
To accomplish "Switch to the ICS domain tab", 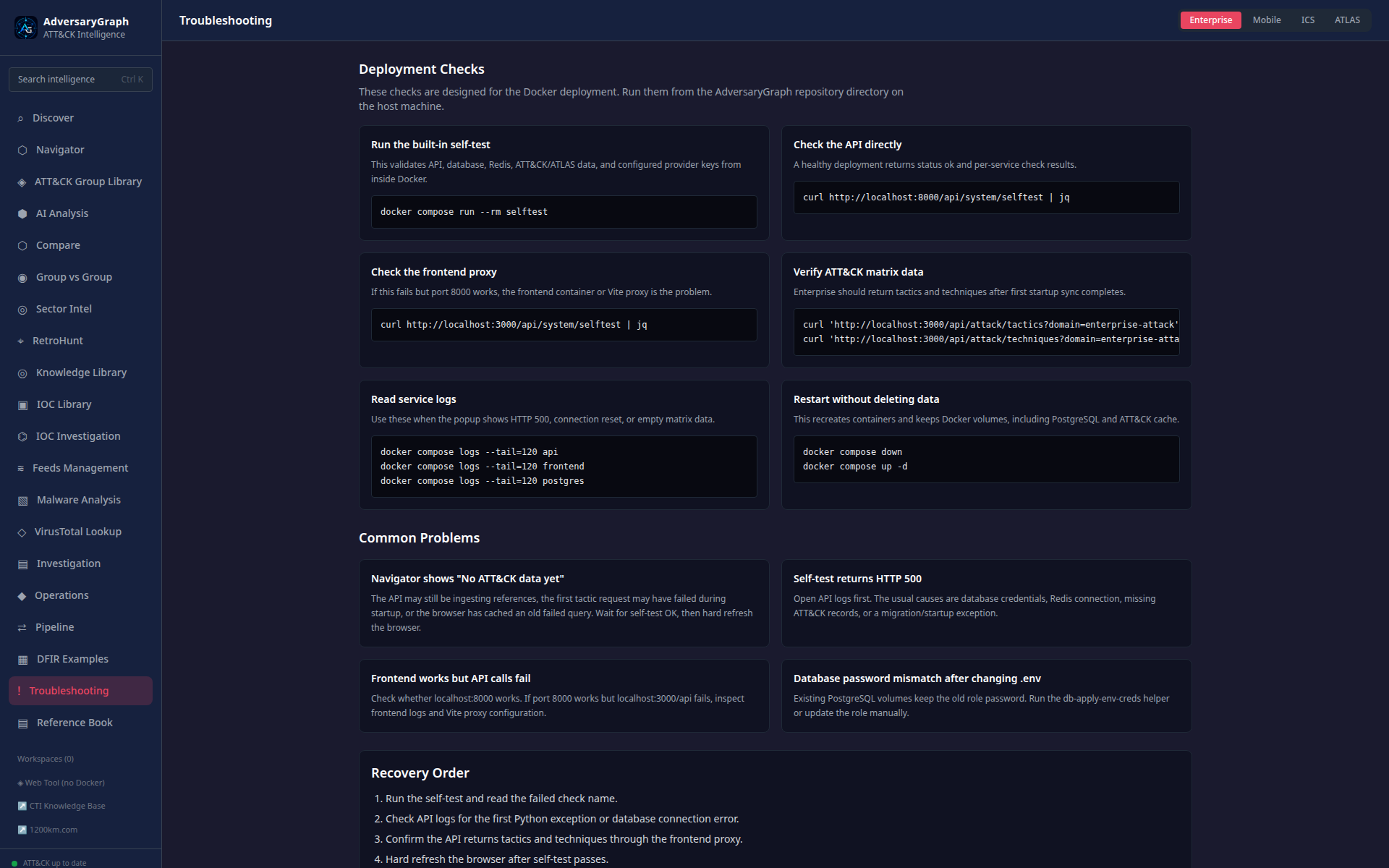I will click(x=1307, y=20).
